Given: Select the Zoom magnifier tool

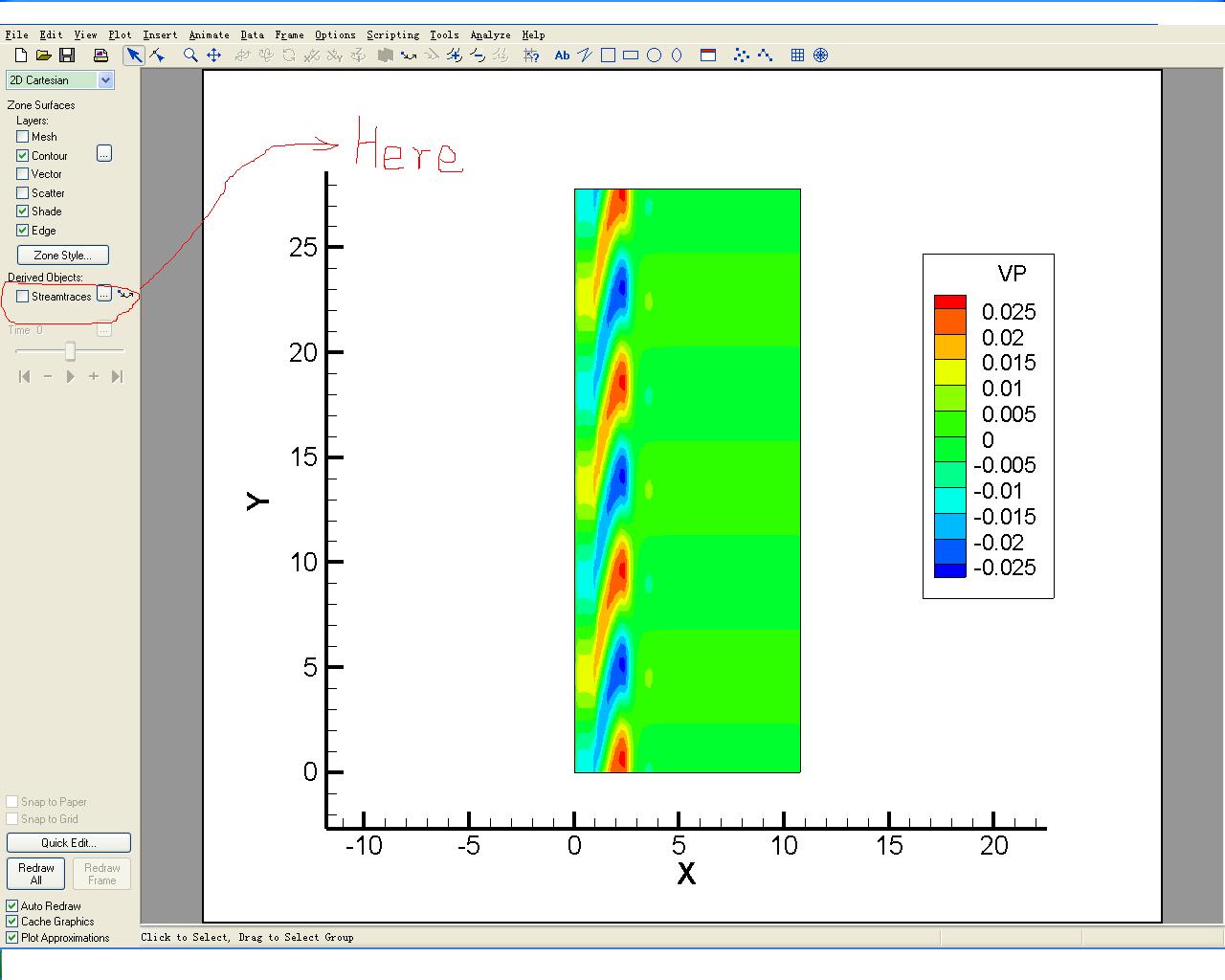Looking at the screenshot, I should pos(190,55).
